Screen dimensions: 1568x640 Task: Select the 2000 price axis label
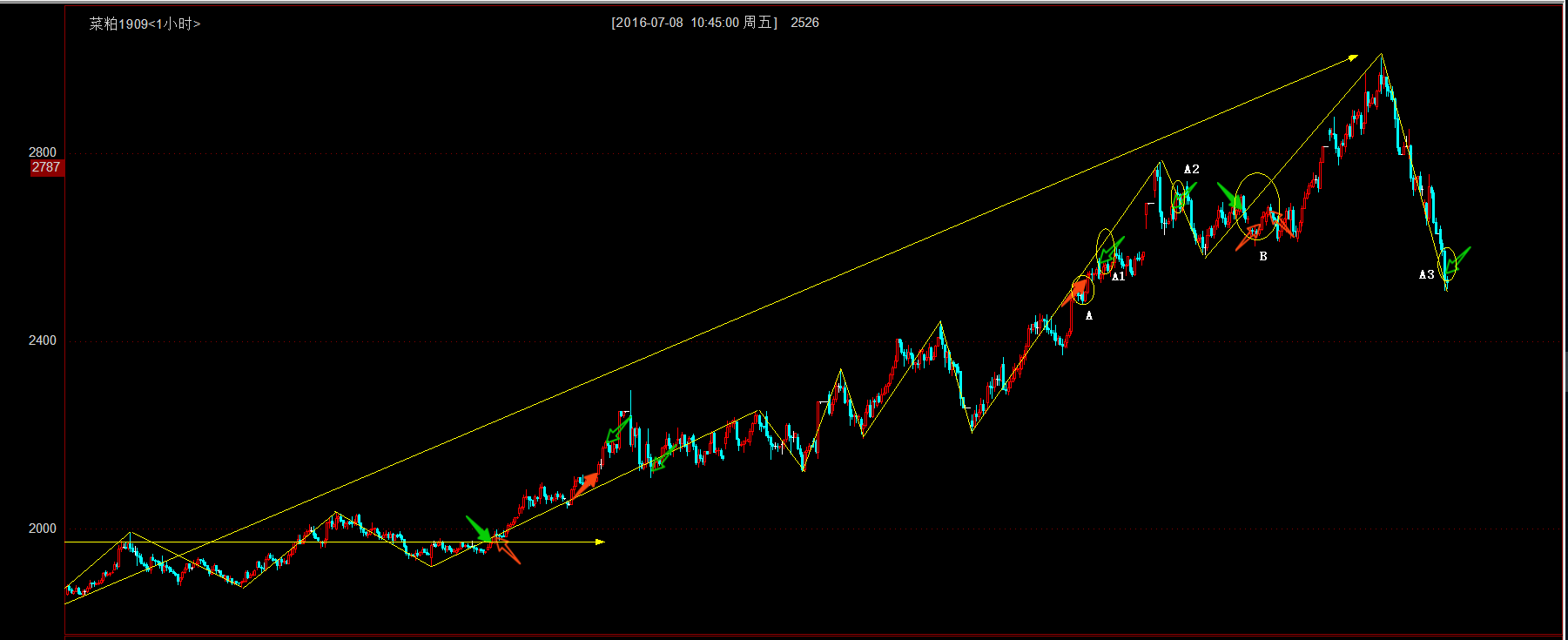42,529
